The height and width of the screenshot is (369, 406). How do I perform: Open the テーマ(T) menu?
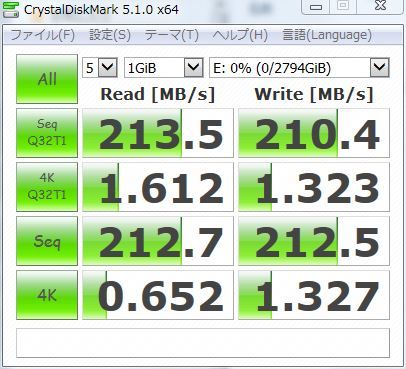172,35
